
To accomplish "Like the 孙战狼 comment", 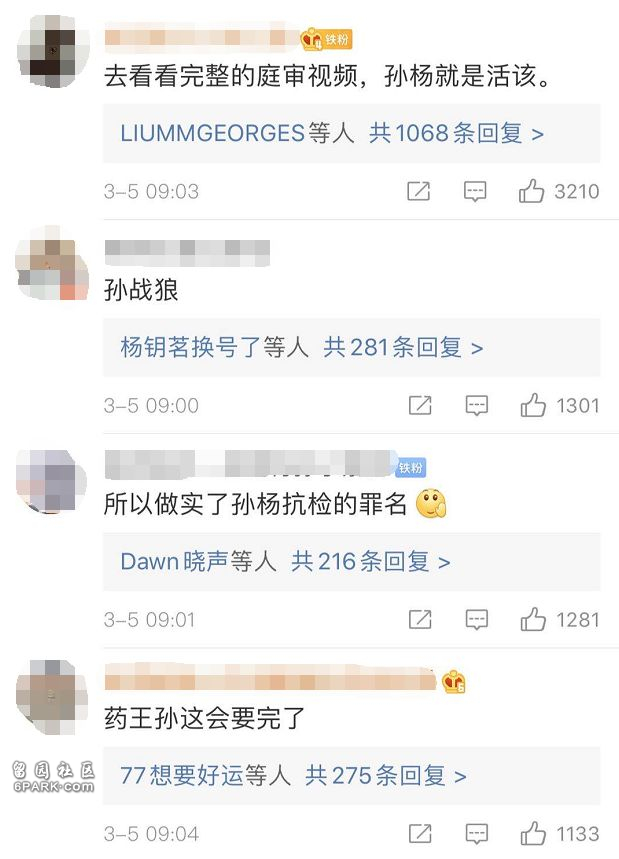I will point(533,405).
